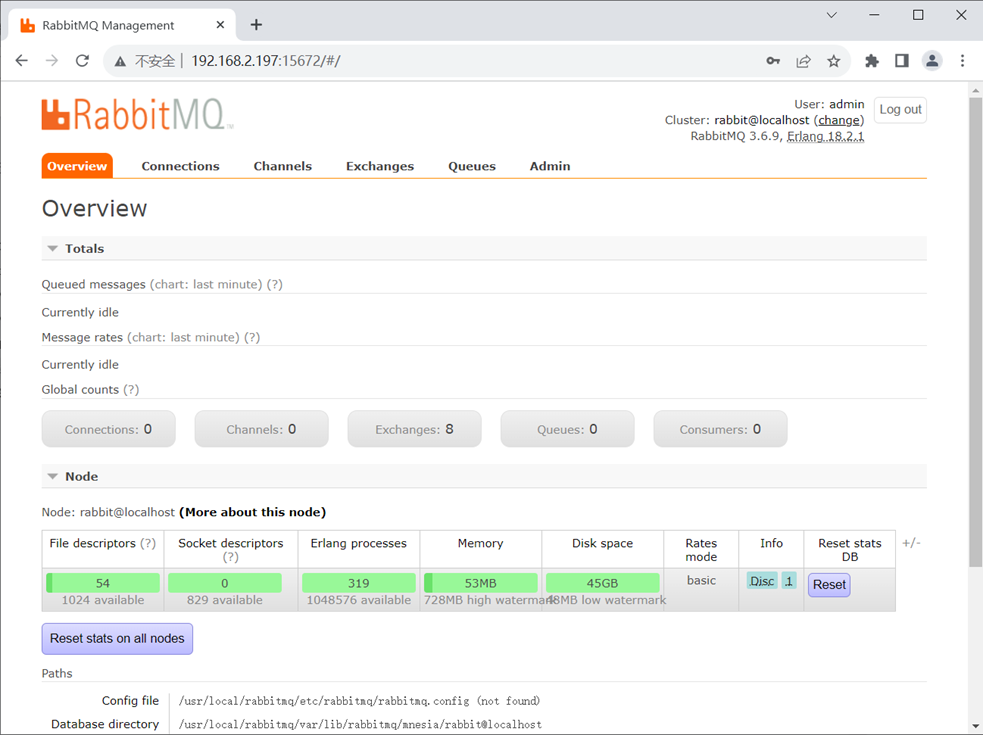
Task: Toggle node table columns with +/-
Action: tap(911, 543)
